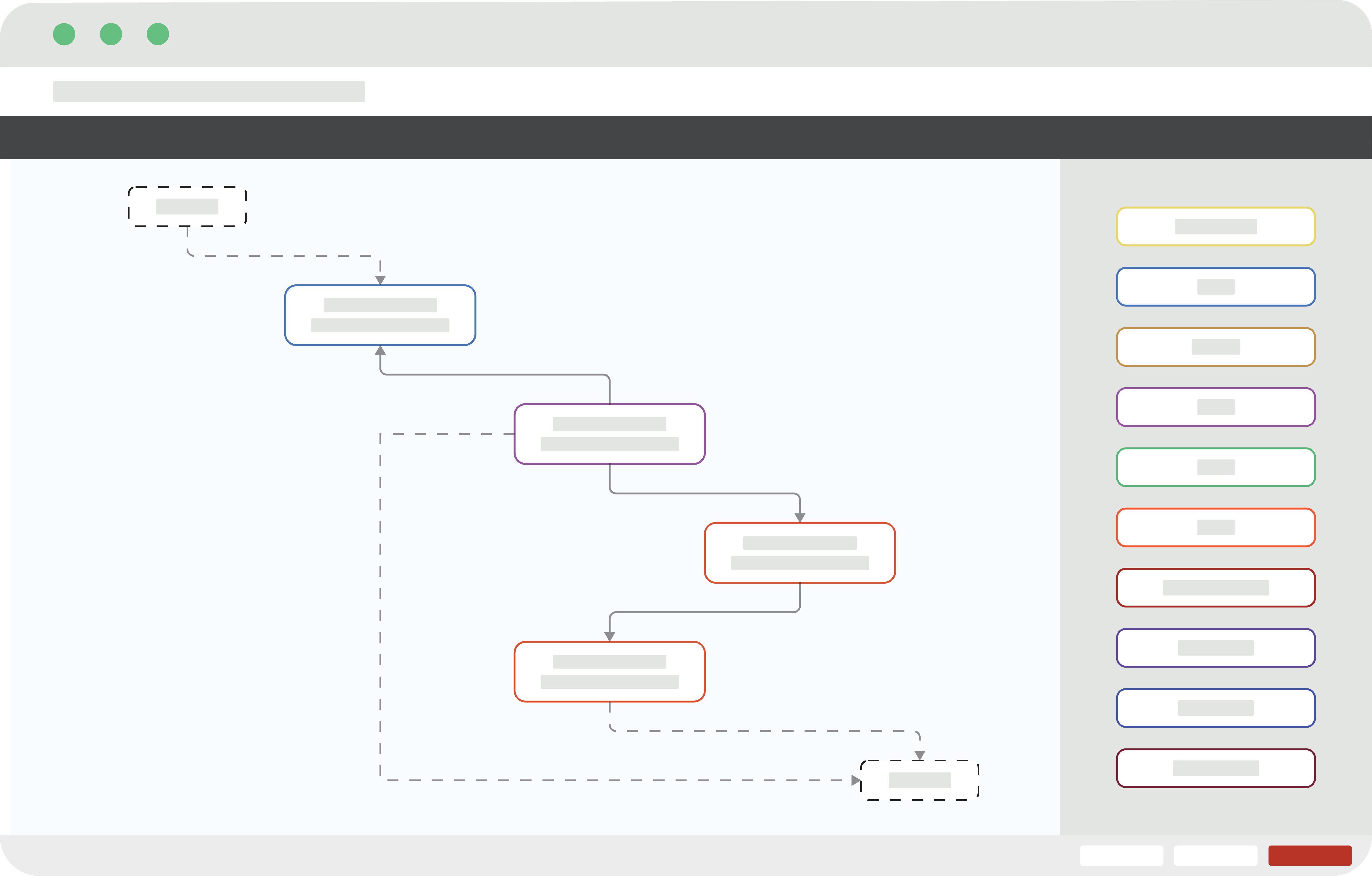This screenshot has width=1372, height=876.
Task: Click the gray title field under window bar
Action: click(209, 91)
